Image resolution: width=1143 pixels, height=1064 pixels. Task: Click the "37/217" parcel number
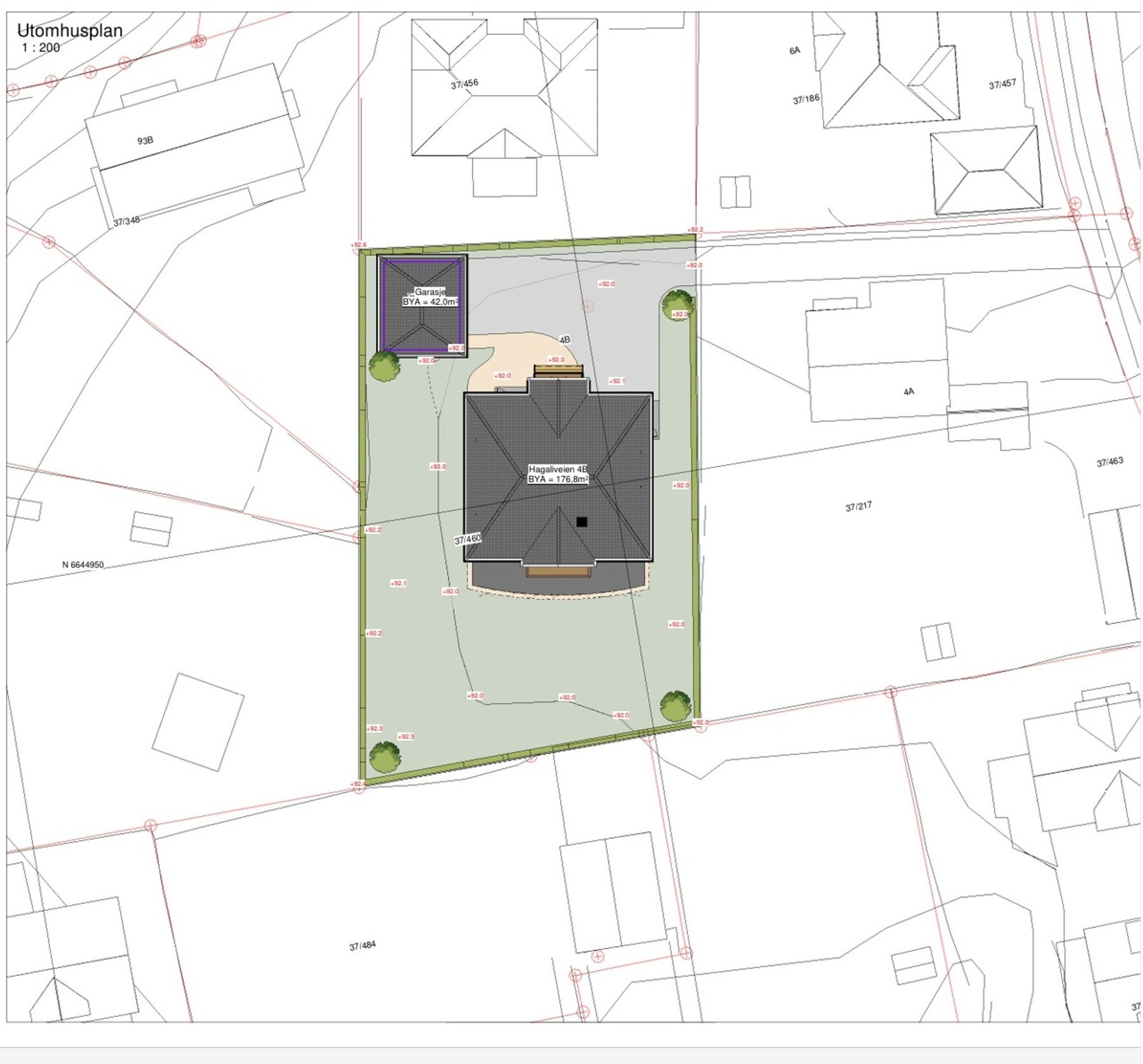pos(858,507)
